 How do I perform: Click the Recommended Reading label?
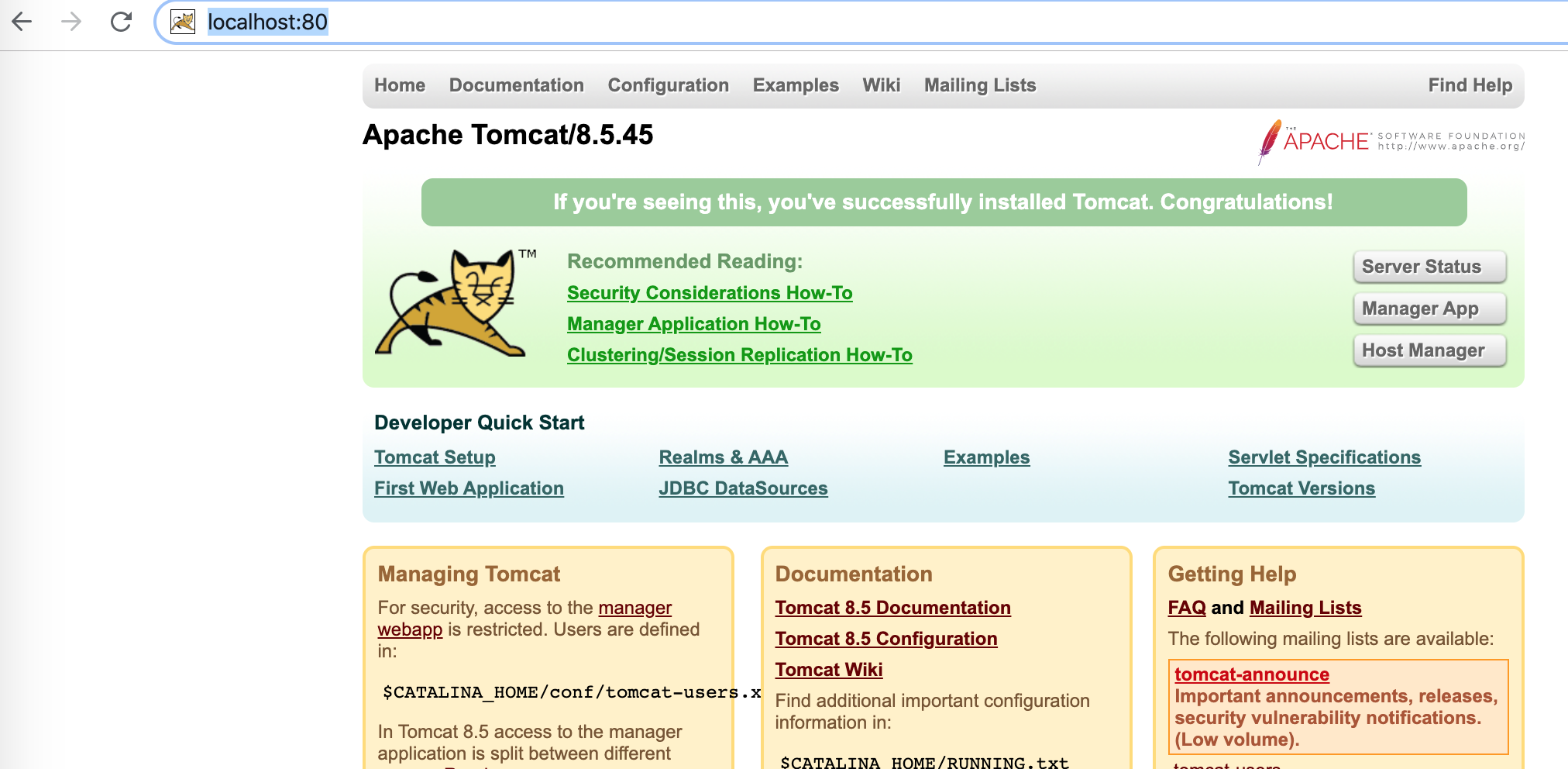coord(685,261)
